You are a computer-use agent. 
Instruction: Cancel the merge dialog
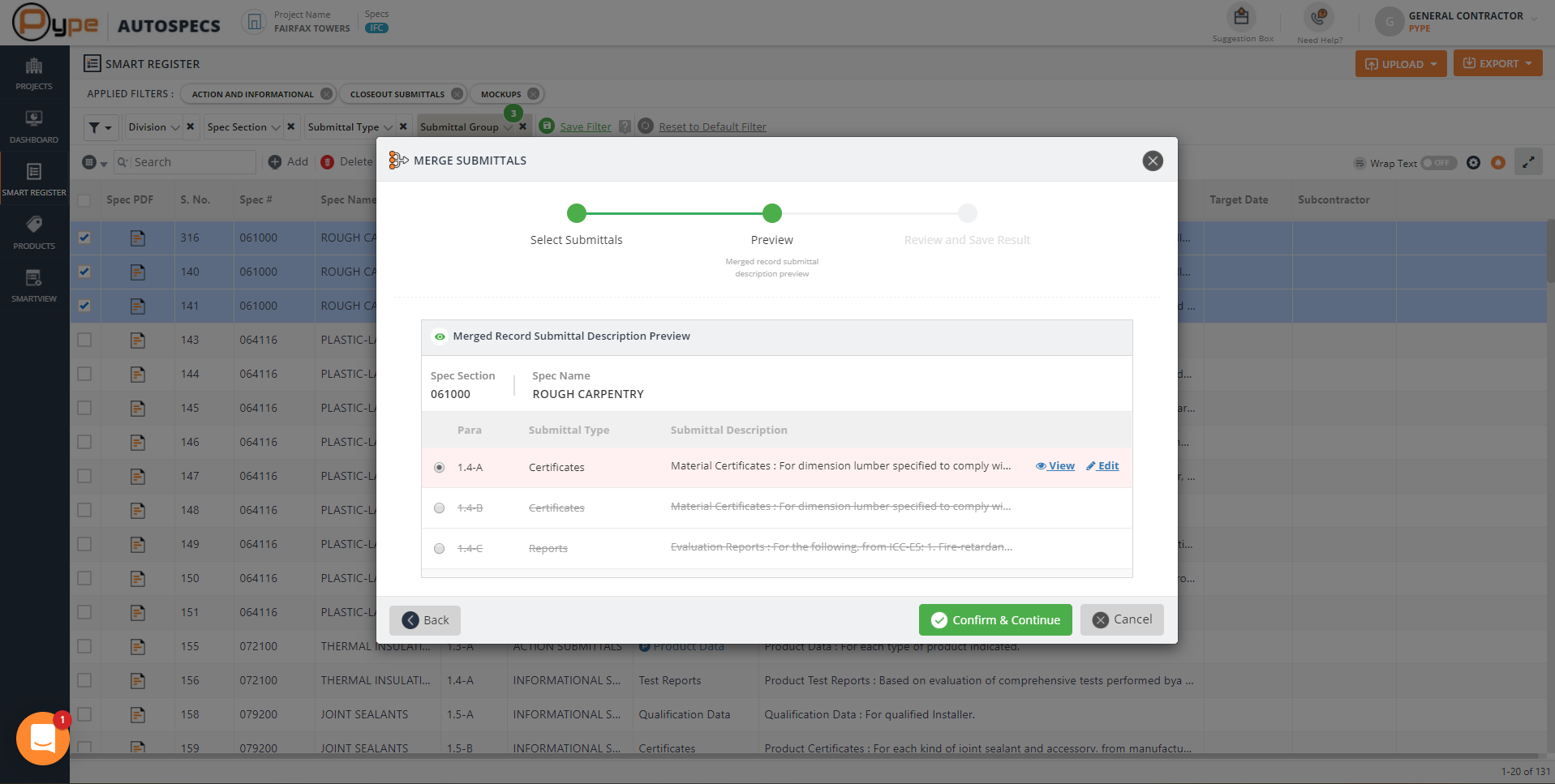point(1122,619)
